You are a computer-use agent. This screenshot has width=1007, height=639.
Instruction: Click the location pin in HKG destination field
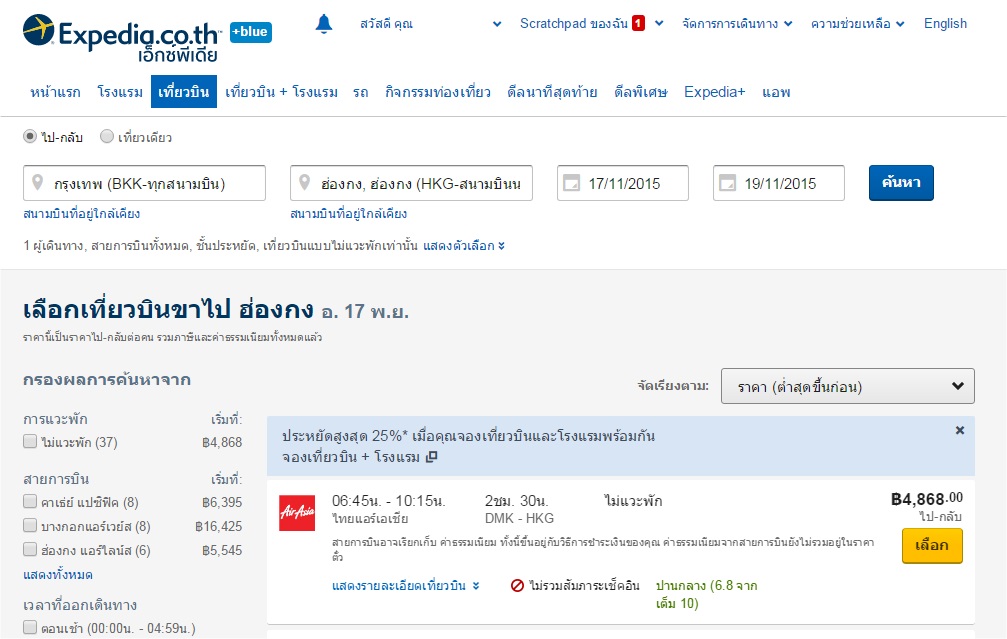coord(305,183)
